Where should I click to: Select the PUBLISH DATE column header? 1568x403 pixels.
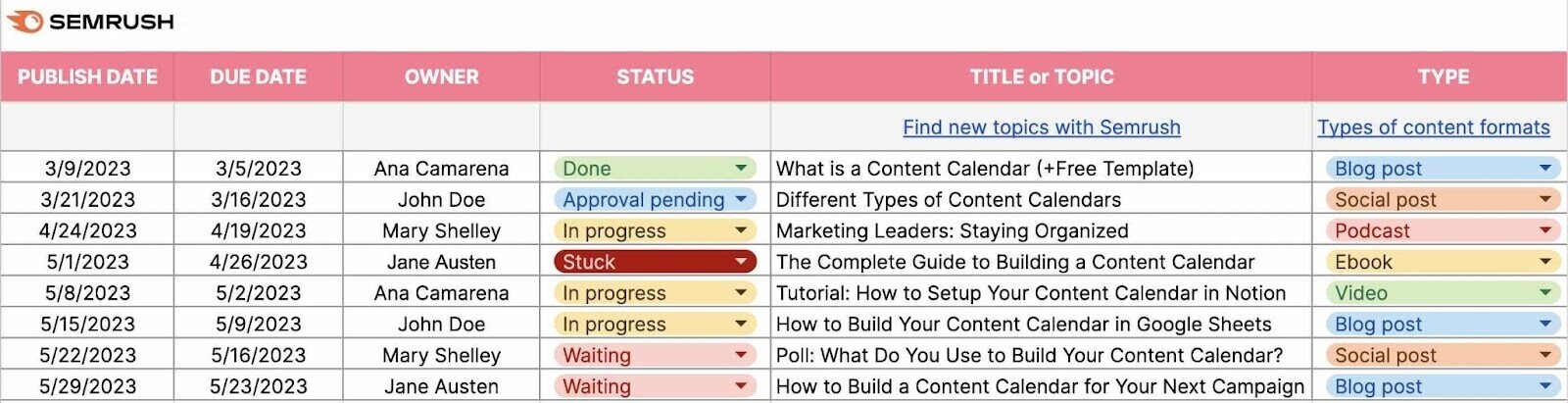(x=87, y=76)
